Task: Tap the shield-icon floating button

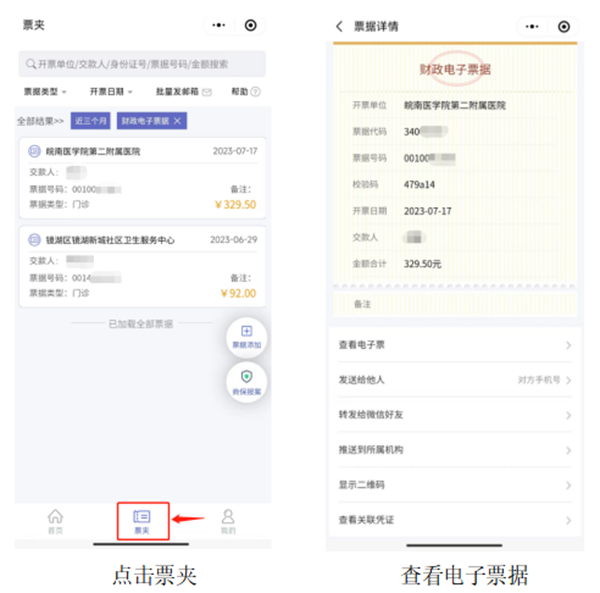Action: point(247,383)
